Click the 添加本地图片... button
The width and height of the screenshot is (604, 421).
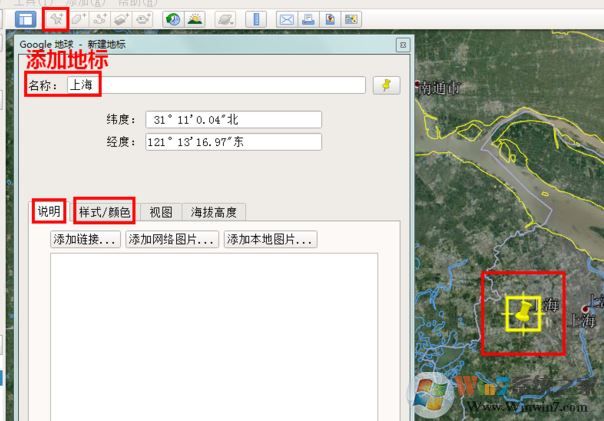click(270, 239)
